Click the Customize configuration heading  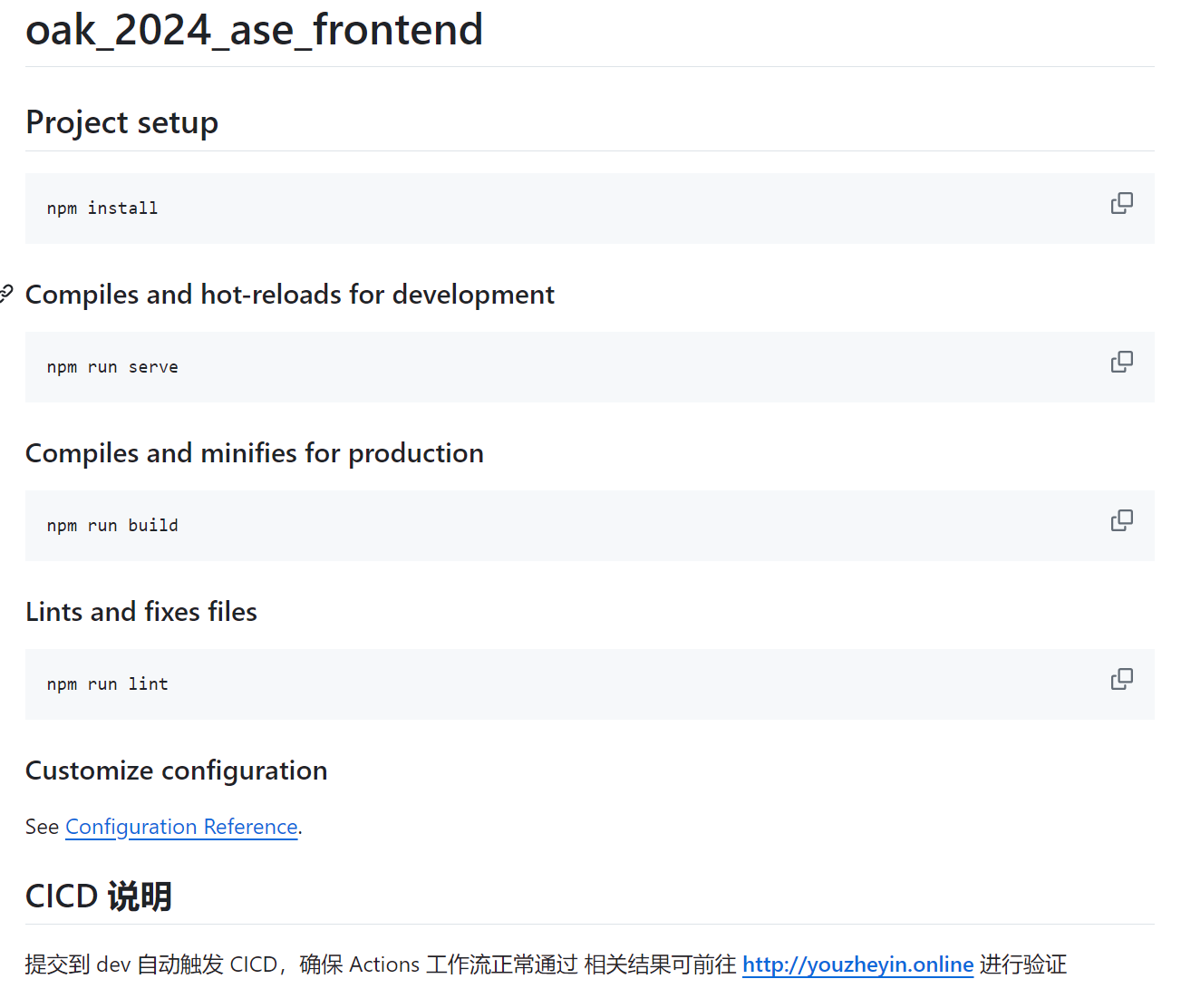click(177, 771)
